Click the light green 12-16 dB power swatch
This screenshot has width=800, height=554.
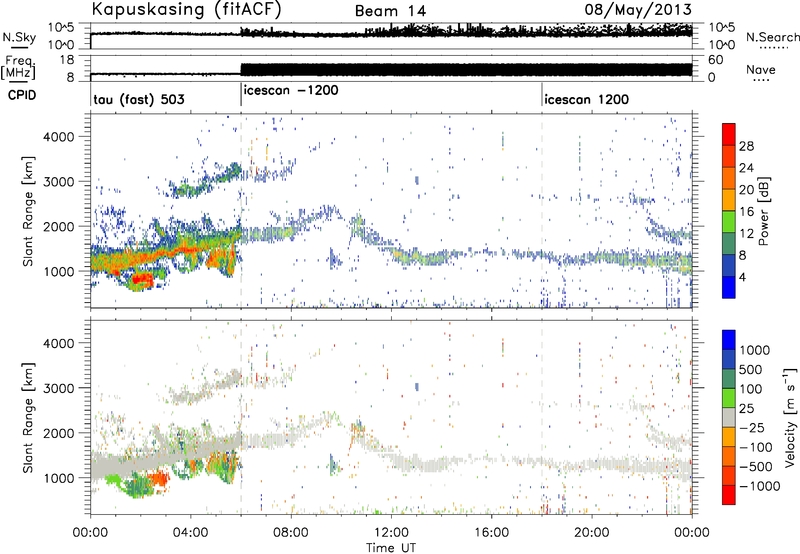729,222
